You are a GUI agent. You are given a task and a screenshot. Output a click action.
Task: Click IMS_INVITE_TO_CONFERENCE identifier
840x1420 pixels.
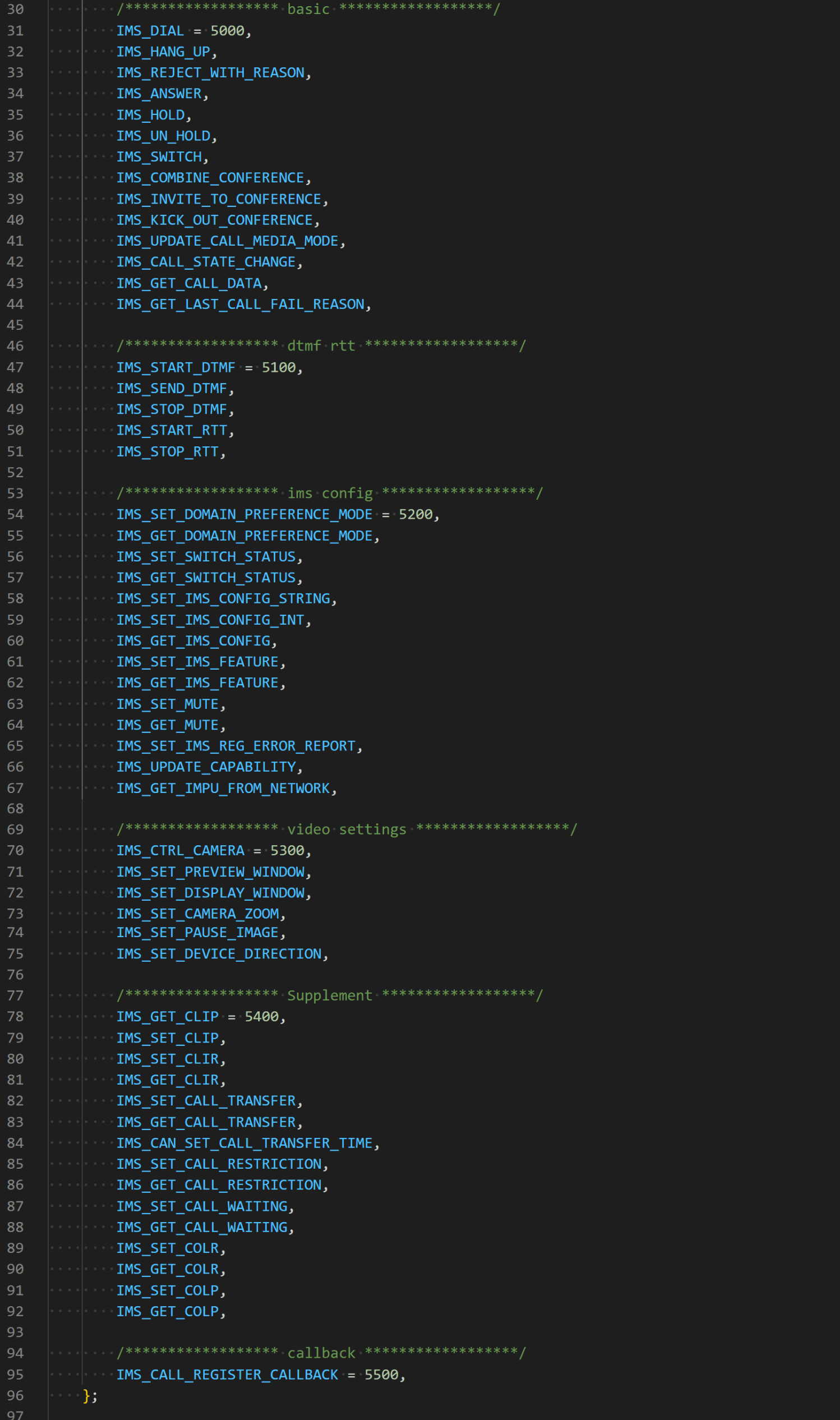pyautogui.click(x=219, y=199)
